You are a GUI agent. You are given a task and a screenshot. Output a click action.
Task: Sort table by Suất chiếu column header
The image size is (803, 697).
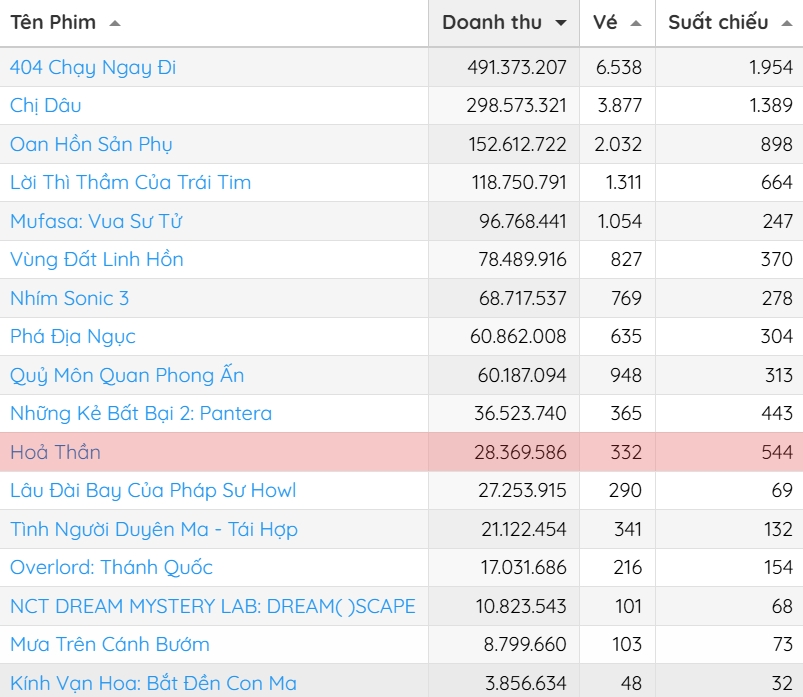point(718,22)
